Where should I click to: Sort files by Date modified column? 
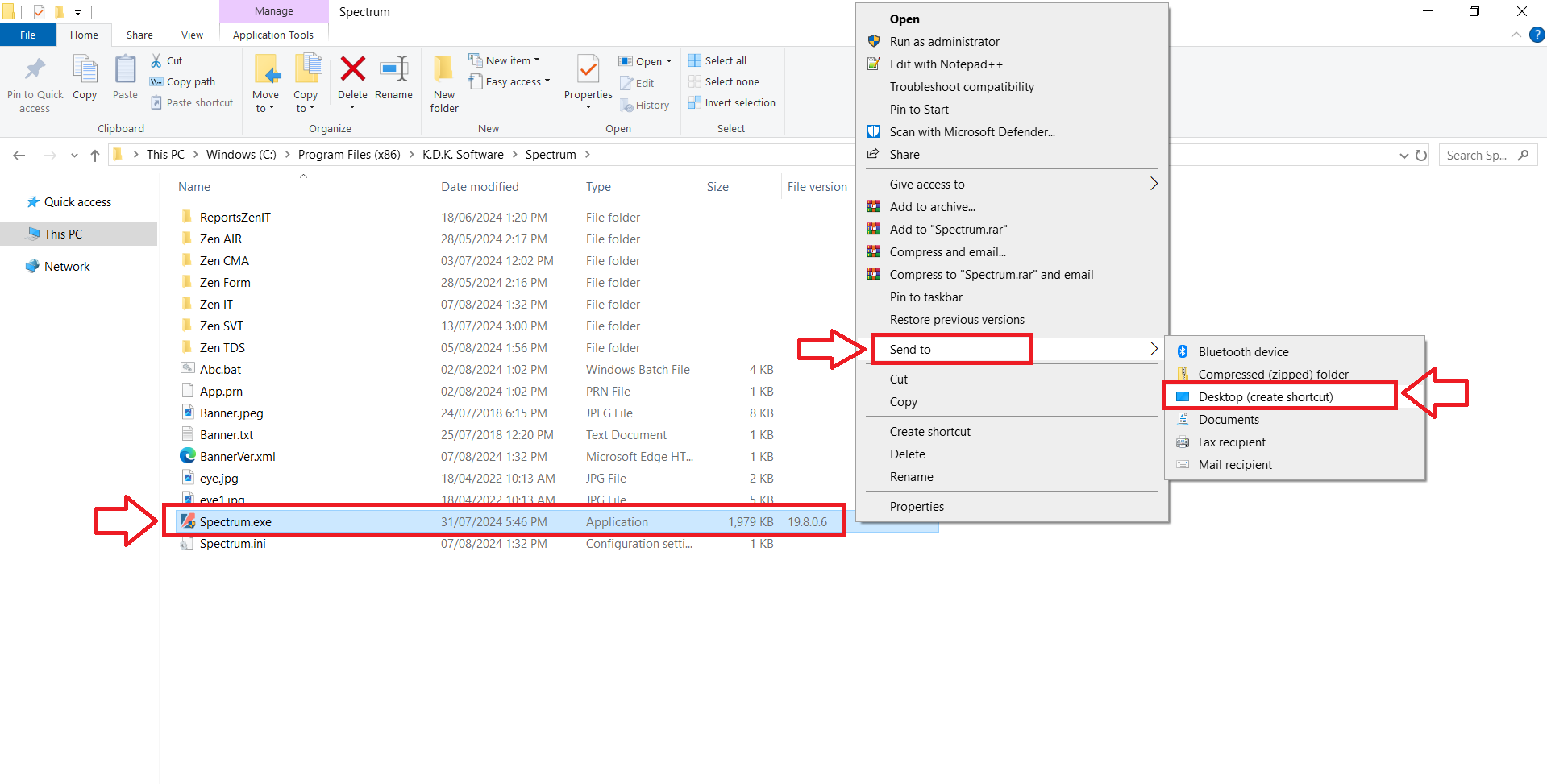(x=480, y=187)
